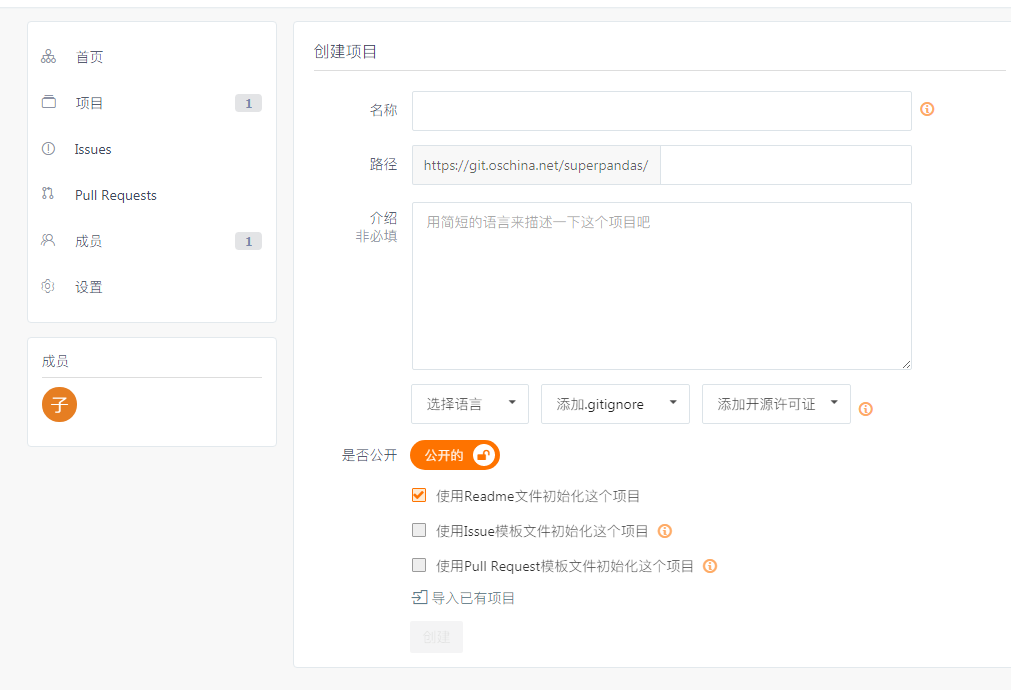Click into the 介绍 description textarea
The height and width of the screenshot is (690, 1011).
click(x=662, y=286)
